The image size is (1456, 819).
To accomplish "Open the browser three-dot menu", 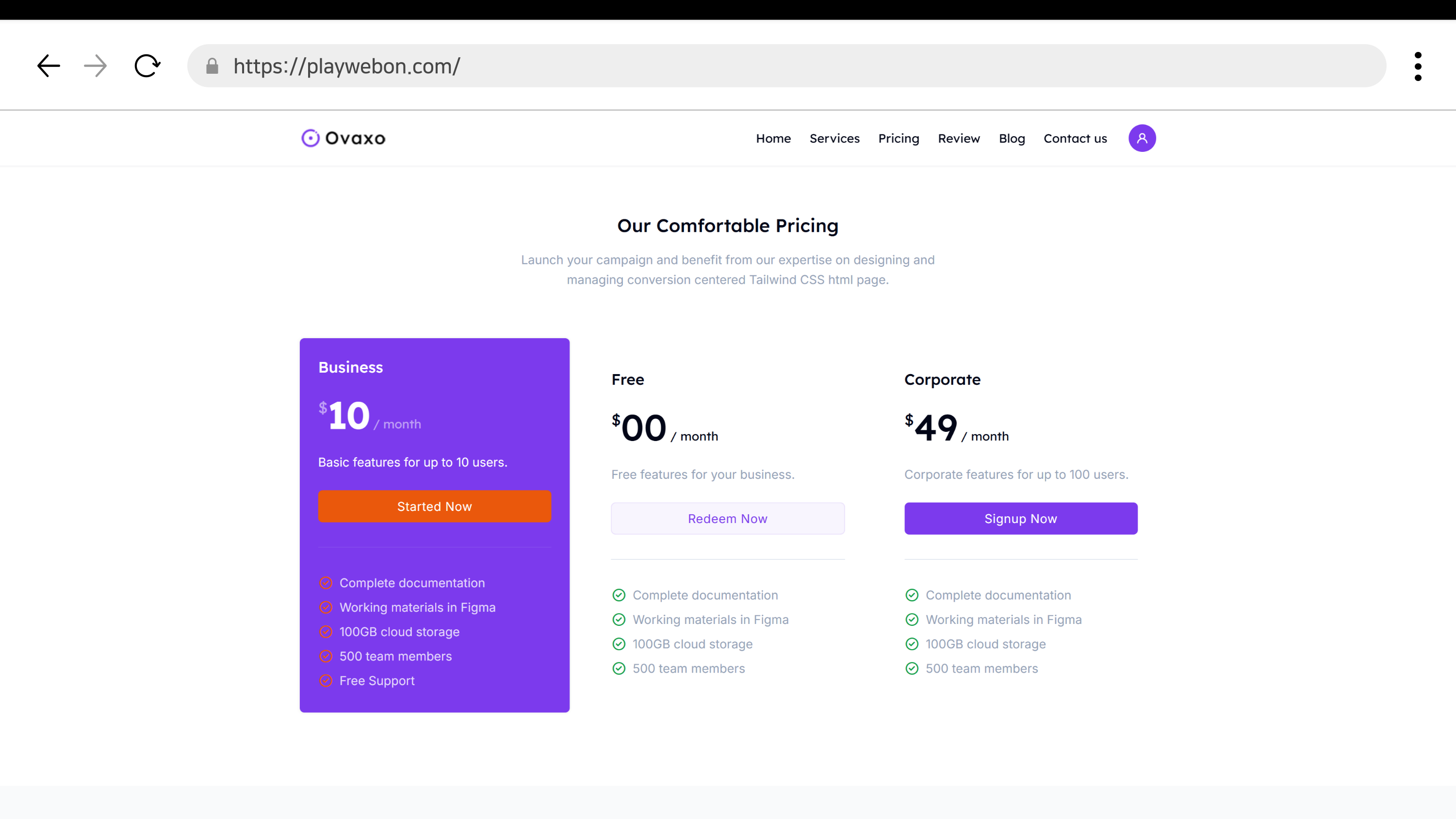I will pyautogui.click(x=1418, y=66).
